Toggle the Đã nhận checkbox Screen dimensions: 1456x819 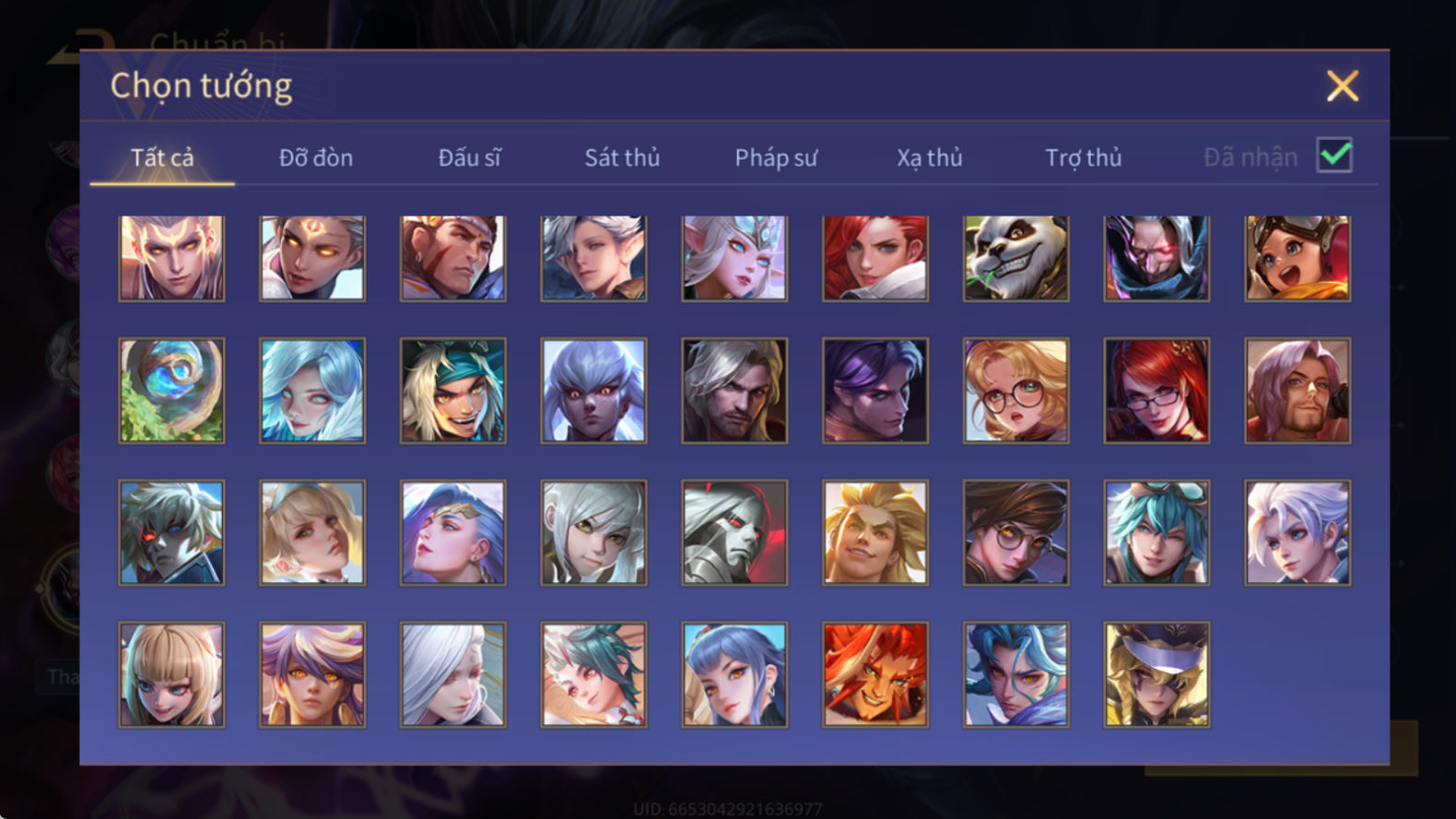coord(1334,155)
